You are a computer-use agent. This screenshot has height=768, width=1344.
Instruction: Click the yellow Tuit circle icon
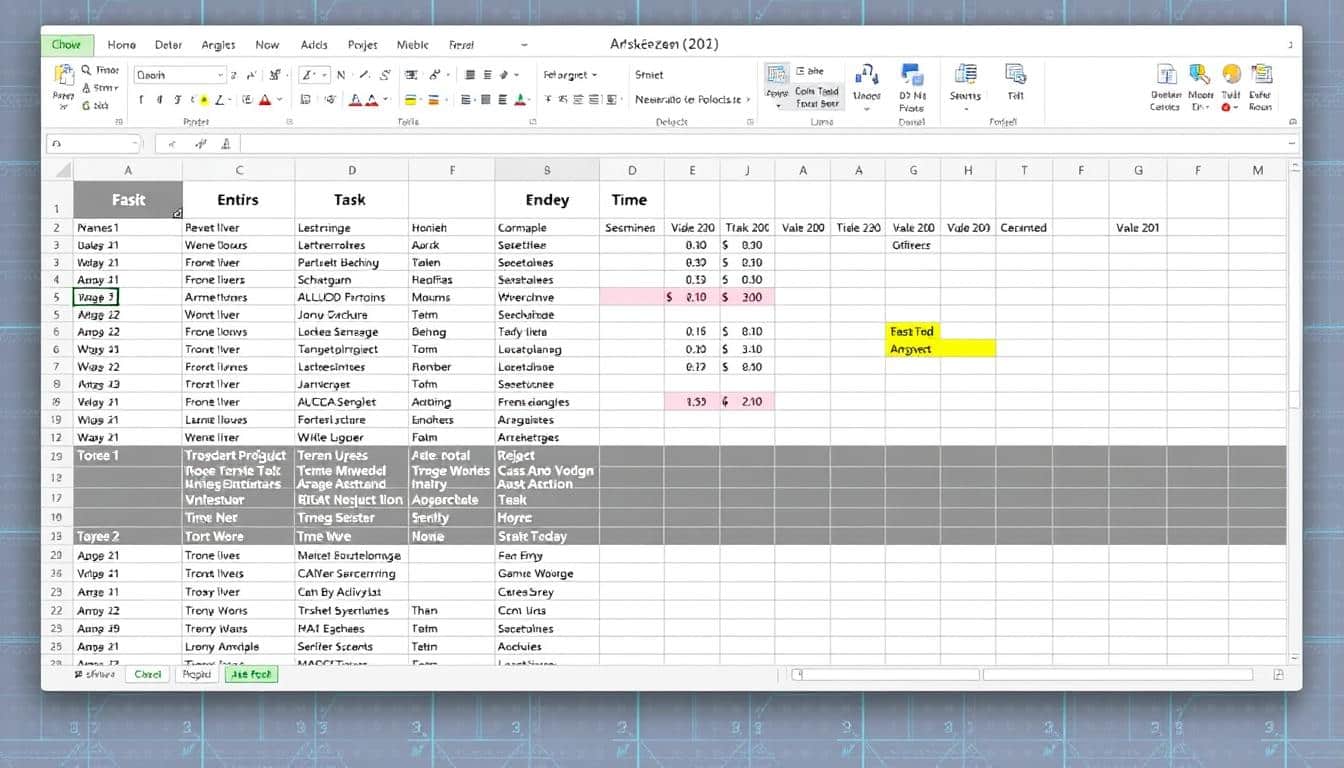tap(1231, 74)
